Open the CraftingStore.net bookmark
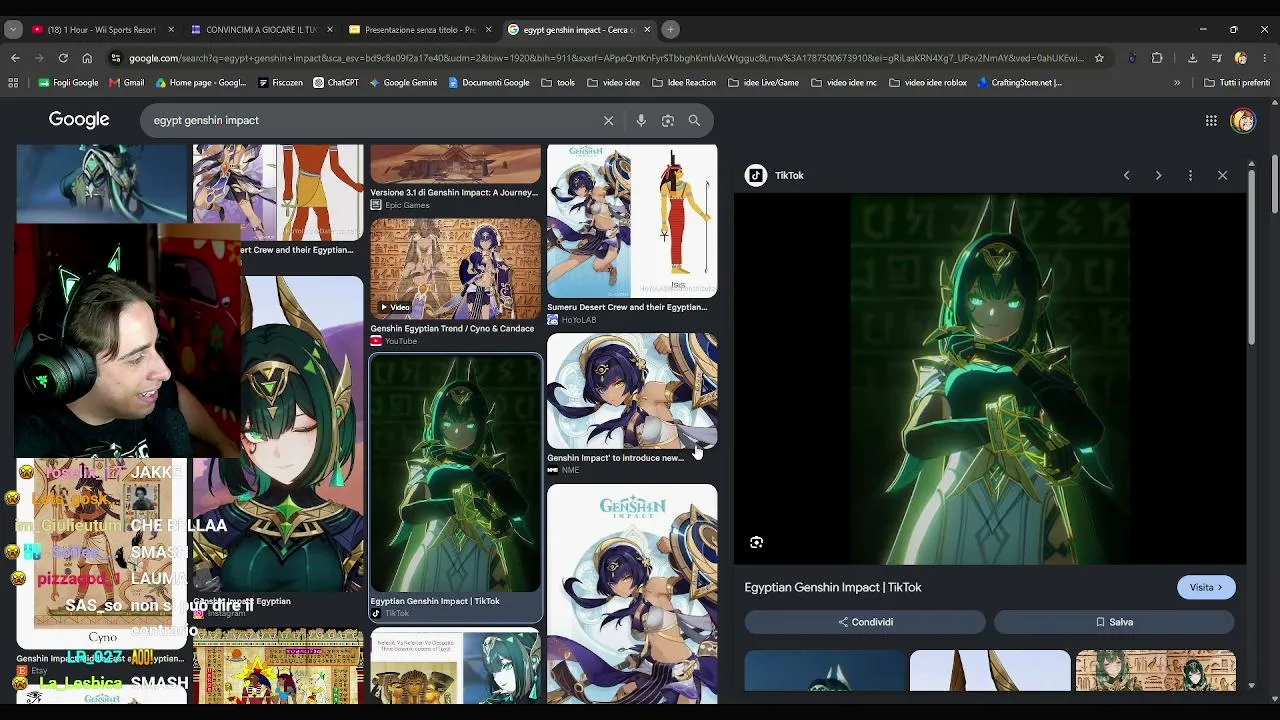The width and height of the screenshot is (1280, 720). point(1020,83)
